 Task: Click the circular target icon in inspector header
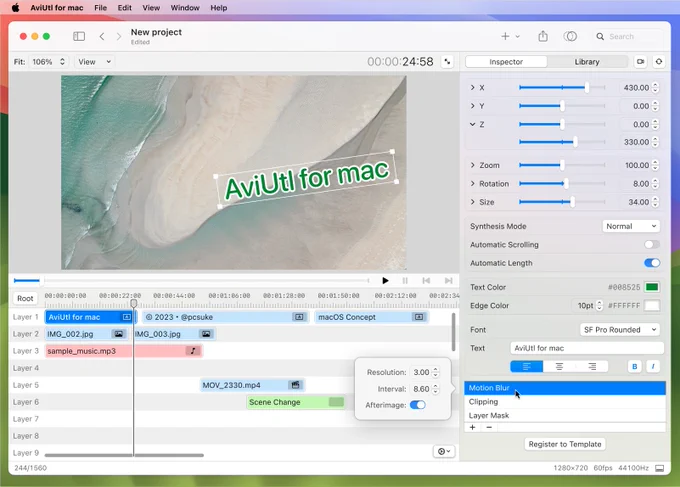[659, 62]
